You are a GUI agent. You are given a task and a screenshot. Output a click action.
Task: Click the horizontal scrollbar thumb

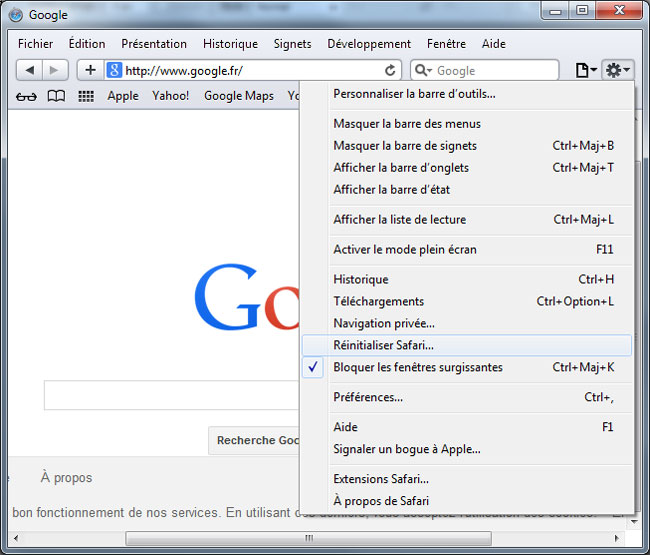tap(308, 538)
